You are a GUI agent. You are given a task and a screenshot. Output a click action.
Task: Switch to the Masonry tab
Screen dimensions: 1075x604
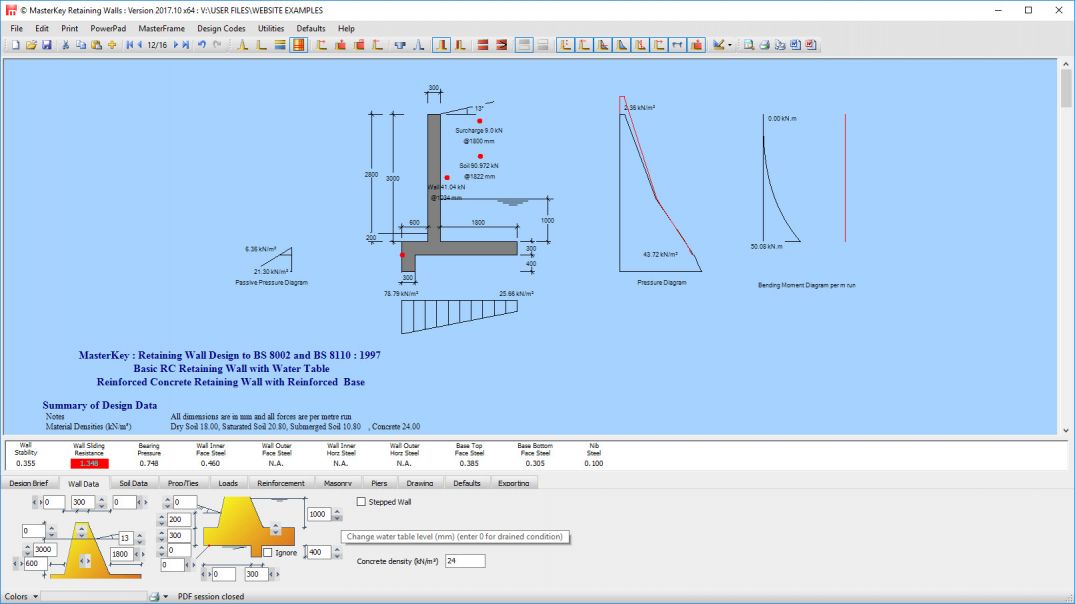click(x=338, y=483)
